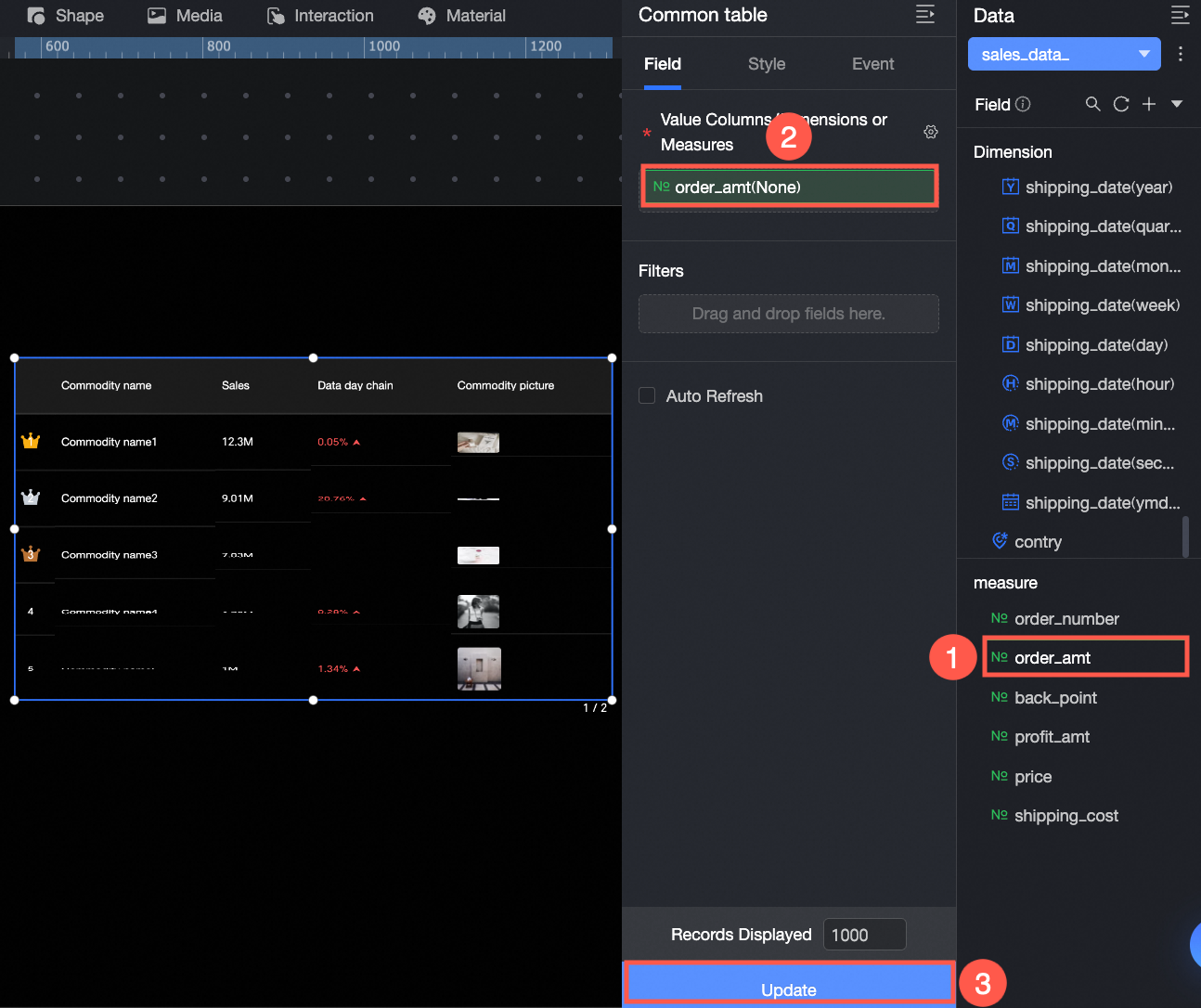Select shipping_date(mon...) dimension

(x=1091, y=266)
